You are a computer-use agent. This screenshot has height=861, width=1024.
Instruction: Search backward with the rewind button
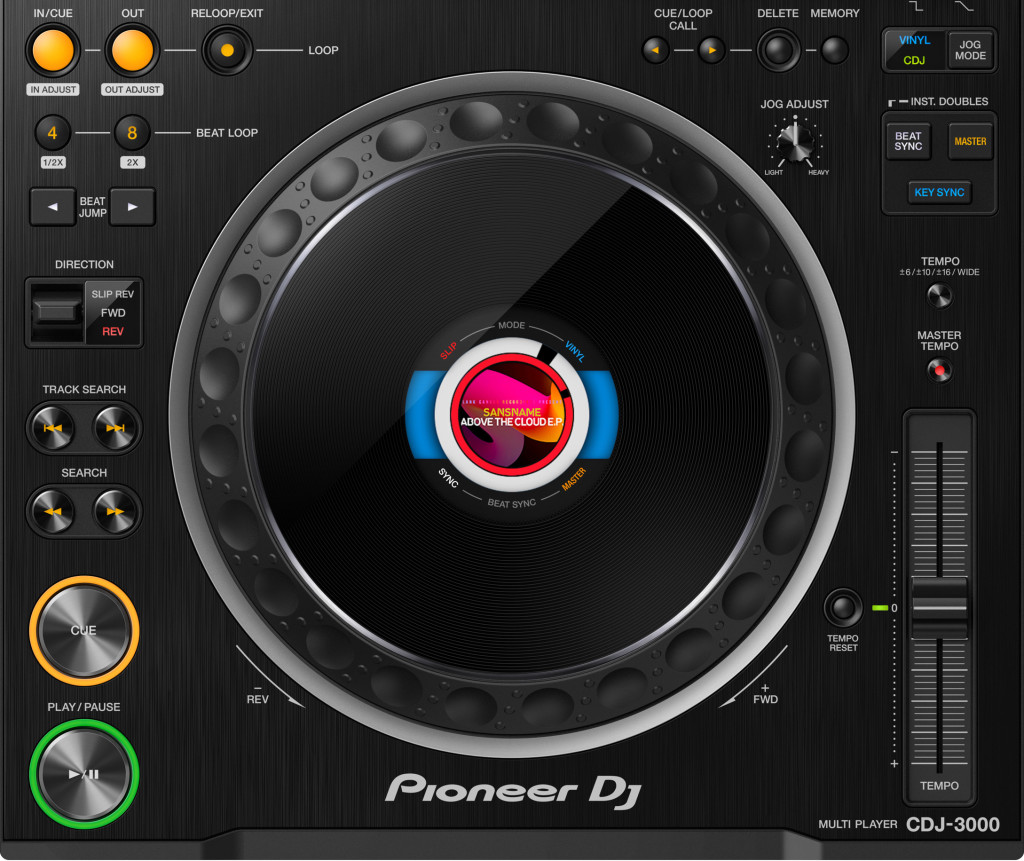tap(53, 511)
